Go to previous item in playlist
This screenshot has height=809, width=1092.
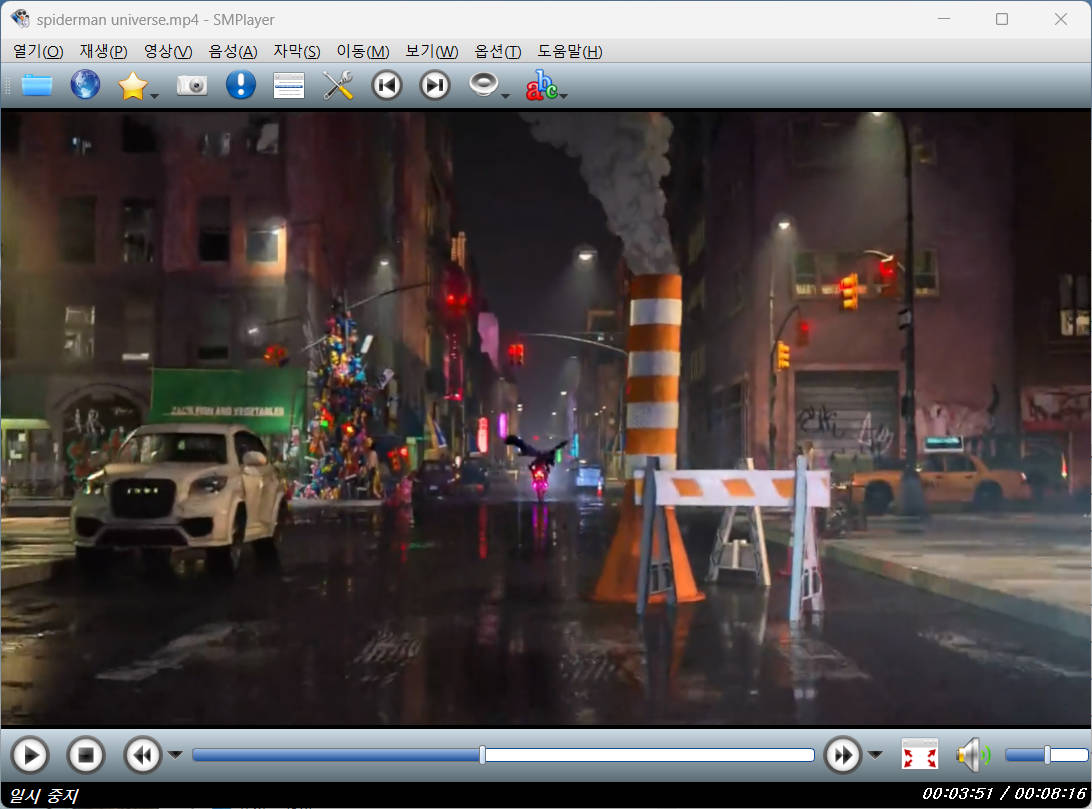pos(387,86)
